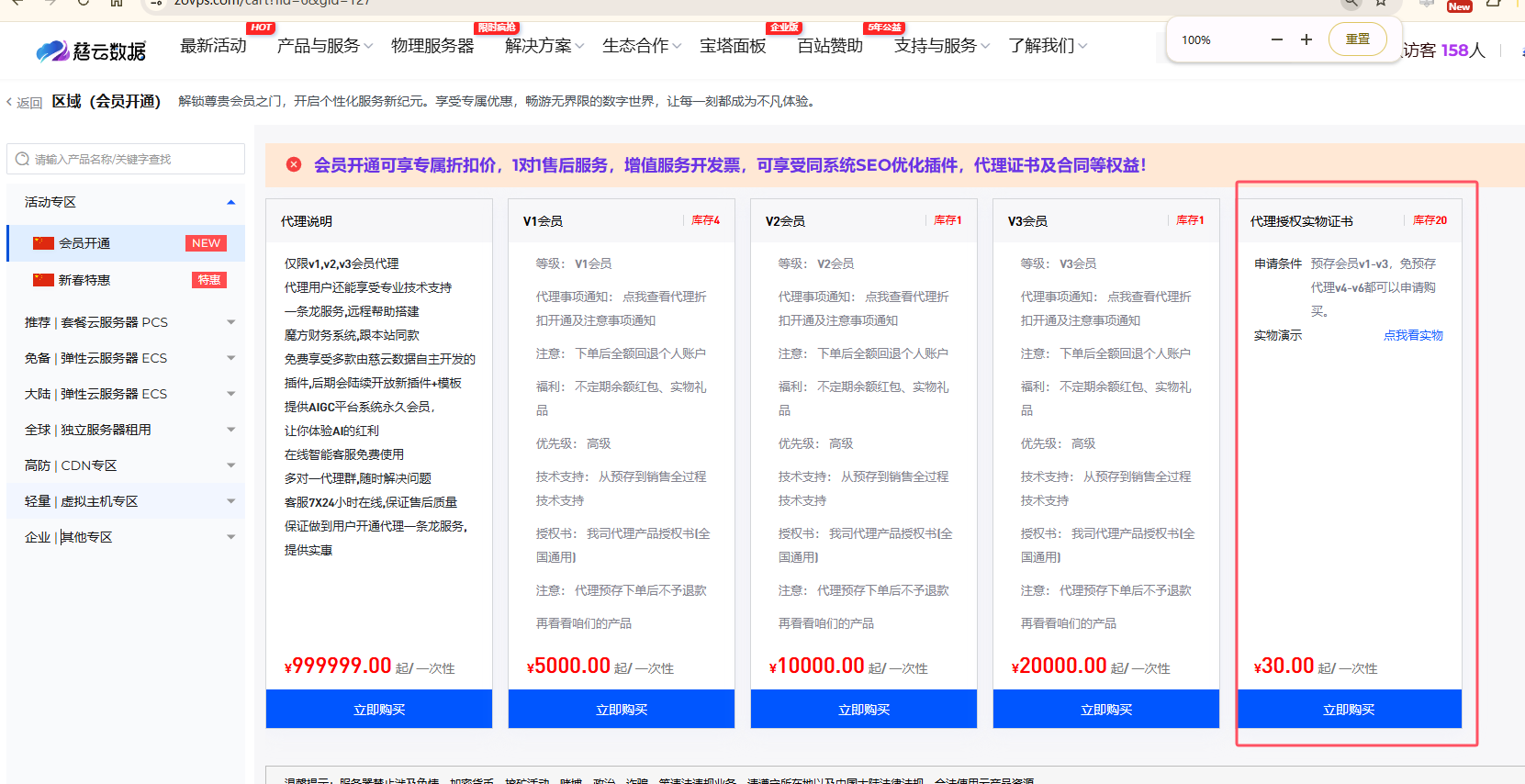Open the 点我看实物 link

click(1413, 335)
